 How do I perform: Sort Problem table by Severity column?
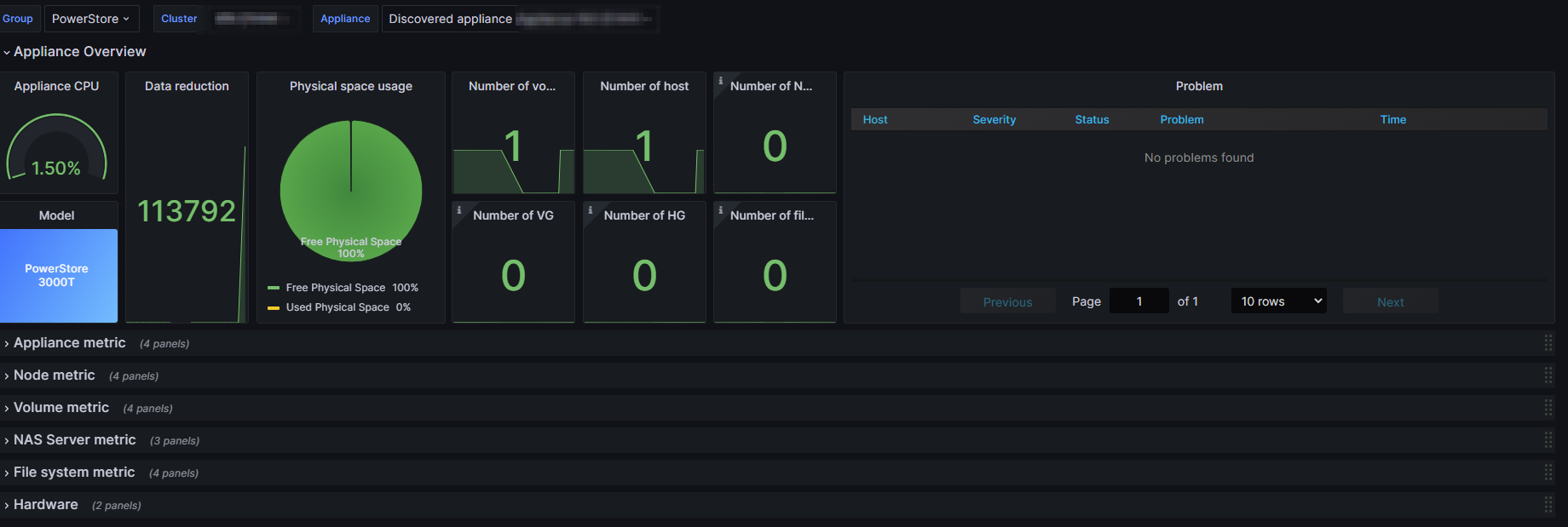[x=994, y=120]
